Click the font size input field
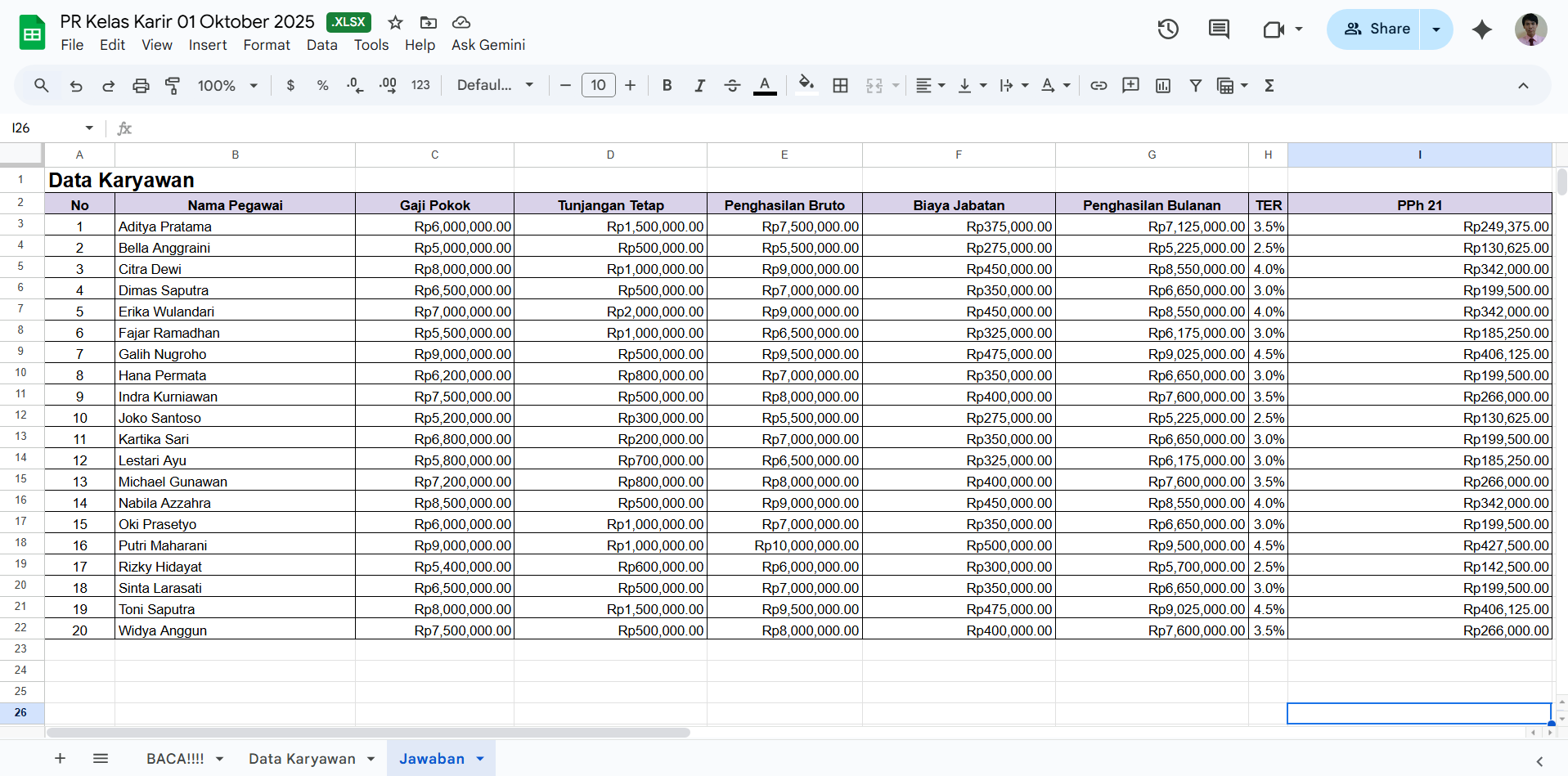1568x776 pixels. [598, 86]
